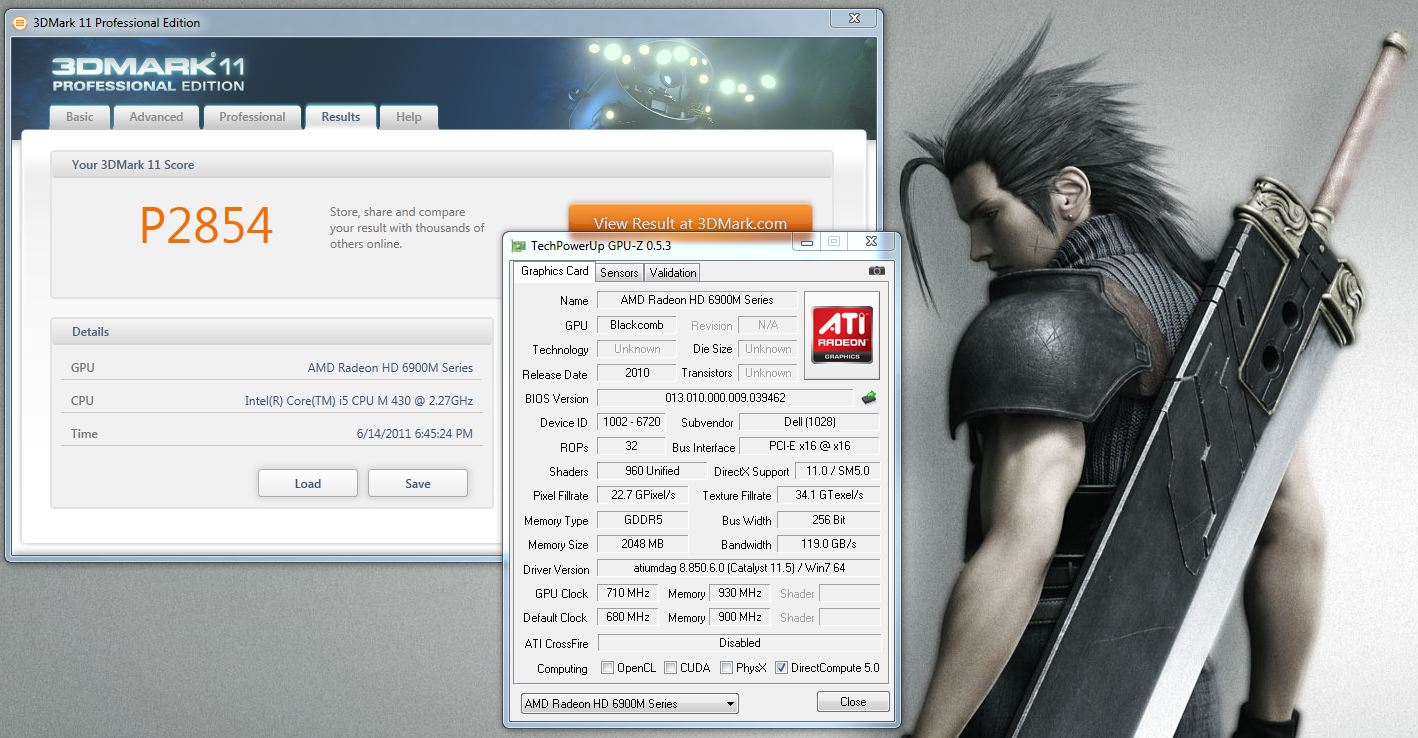Click the Blackcomb GPU field
This screenshot has width=1418, height=738.
[x=636, y=325]
